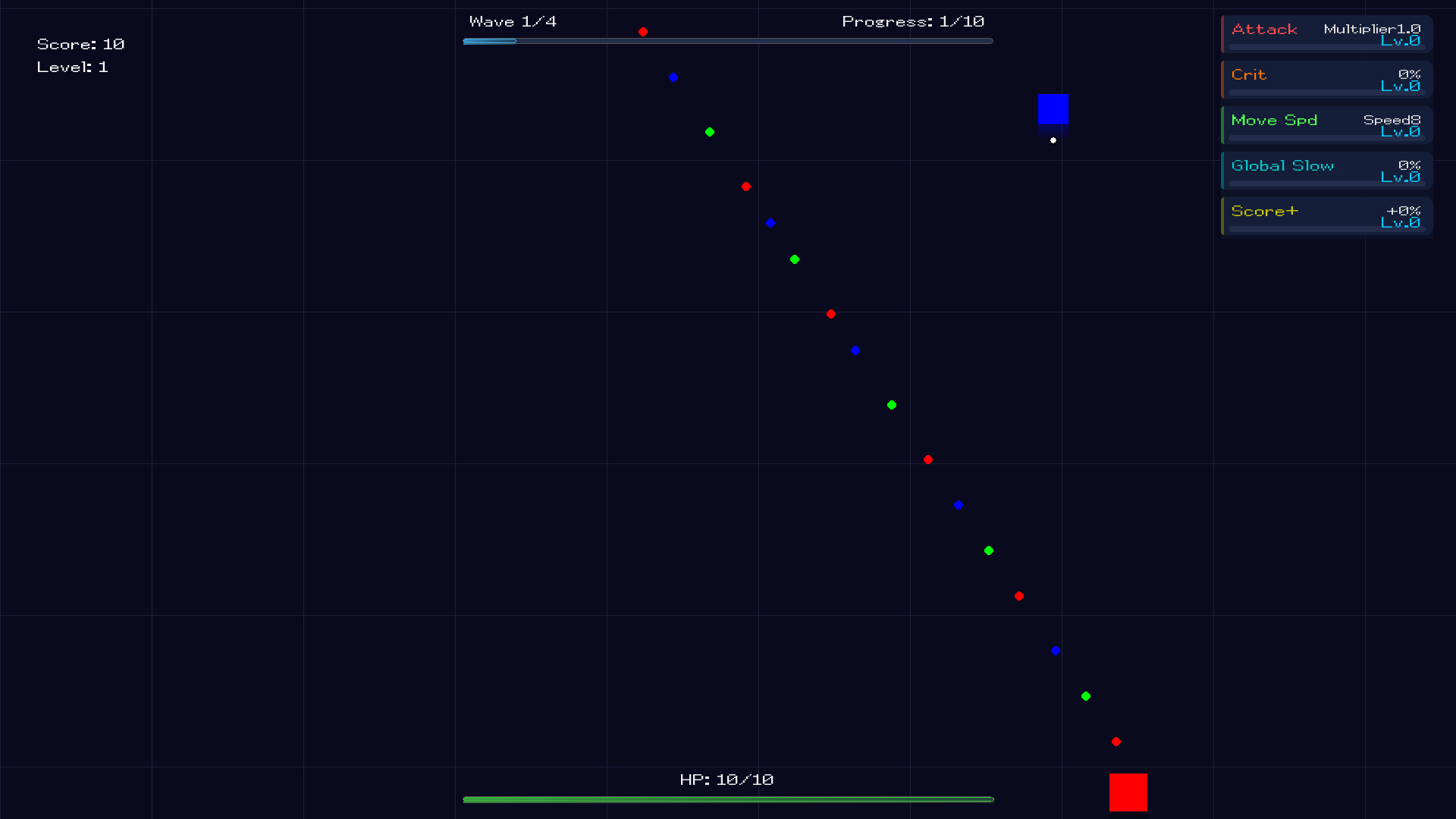Click the small white bullet dot

(1053, 140)
